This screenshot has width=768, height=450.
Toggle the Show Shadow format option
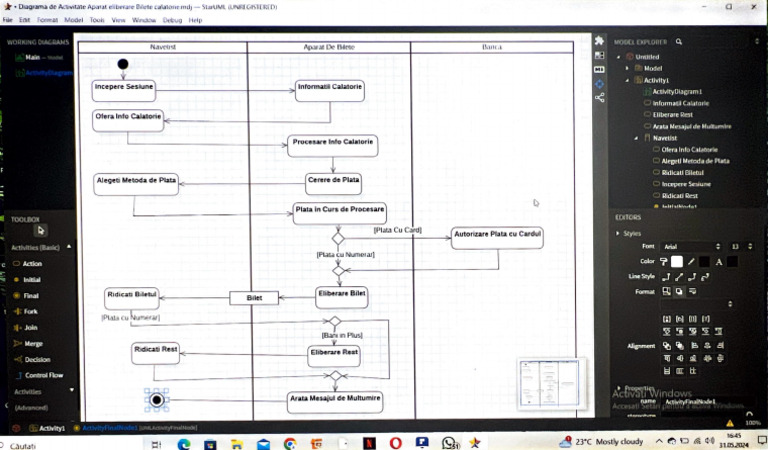click(679, 291)
